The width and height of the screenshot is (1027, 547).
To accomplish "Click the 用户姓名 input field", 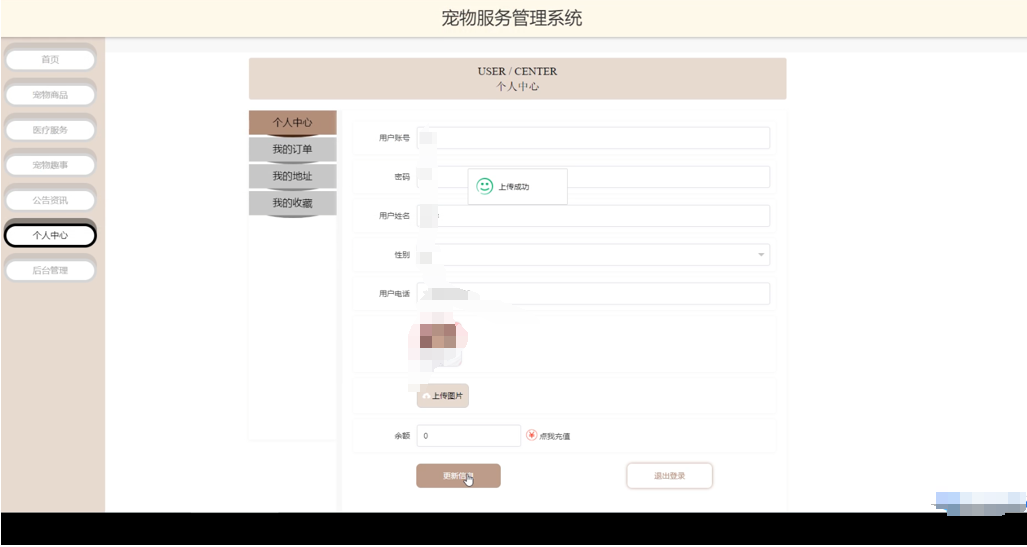I will tap(593, 216).
